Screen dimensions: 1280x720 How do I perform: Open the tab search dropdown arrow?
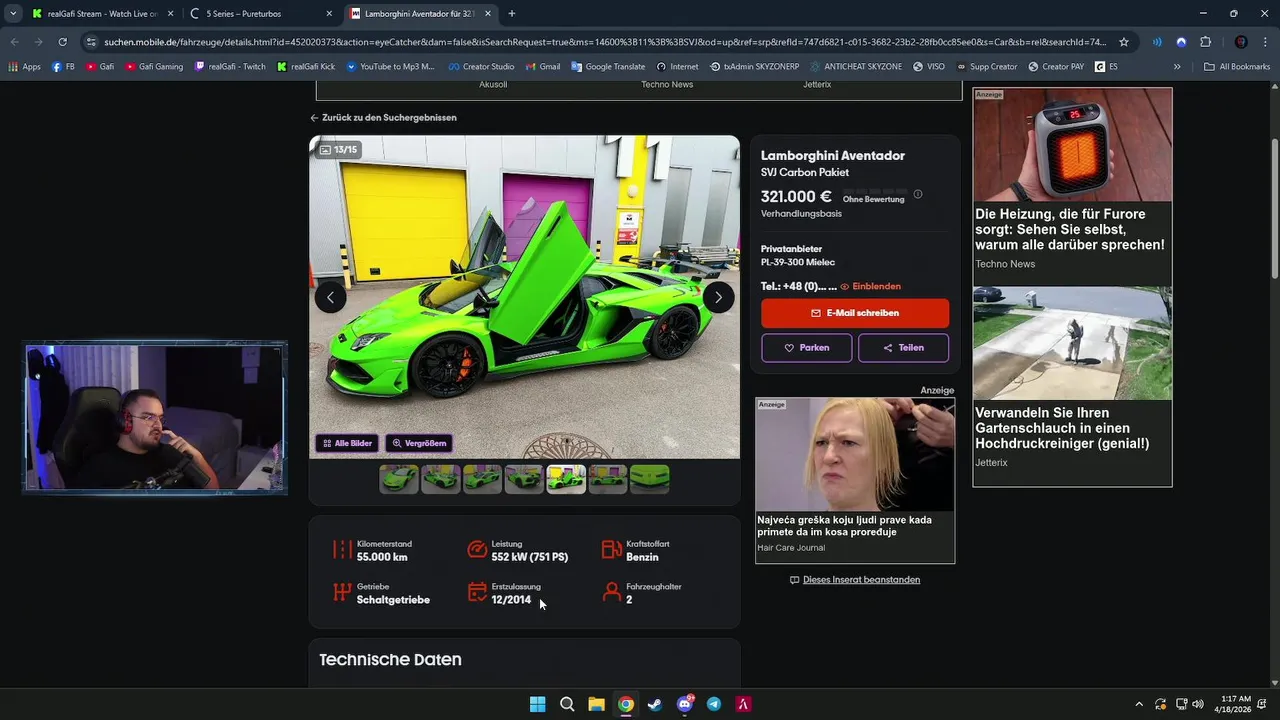click(12, 14)
